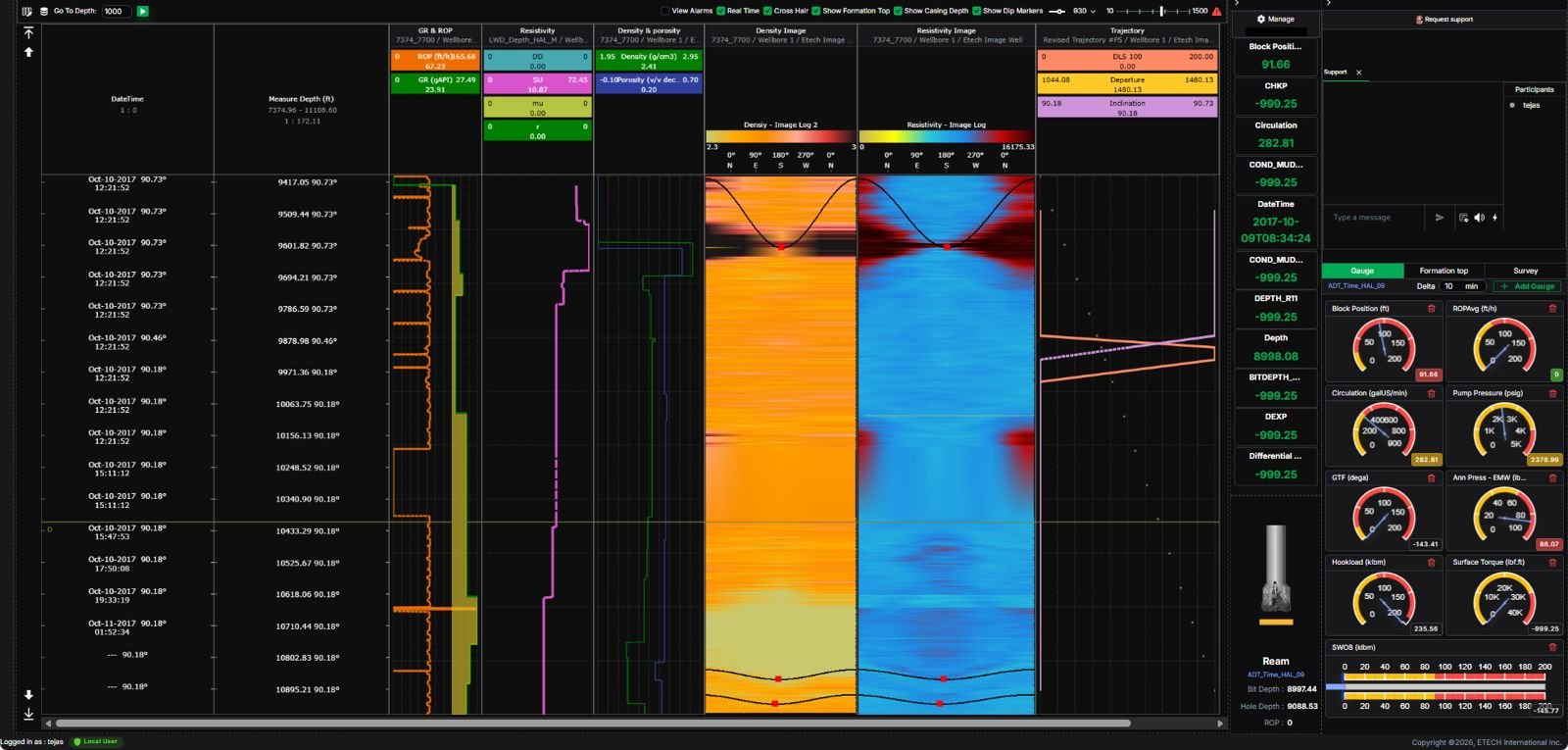Click the green Go To Depth play button
The image size is (1568, 750).
[143, 11]
